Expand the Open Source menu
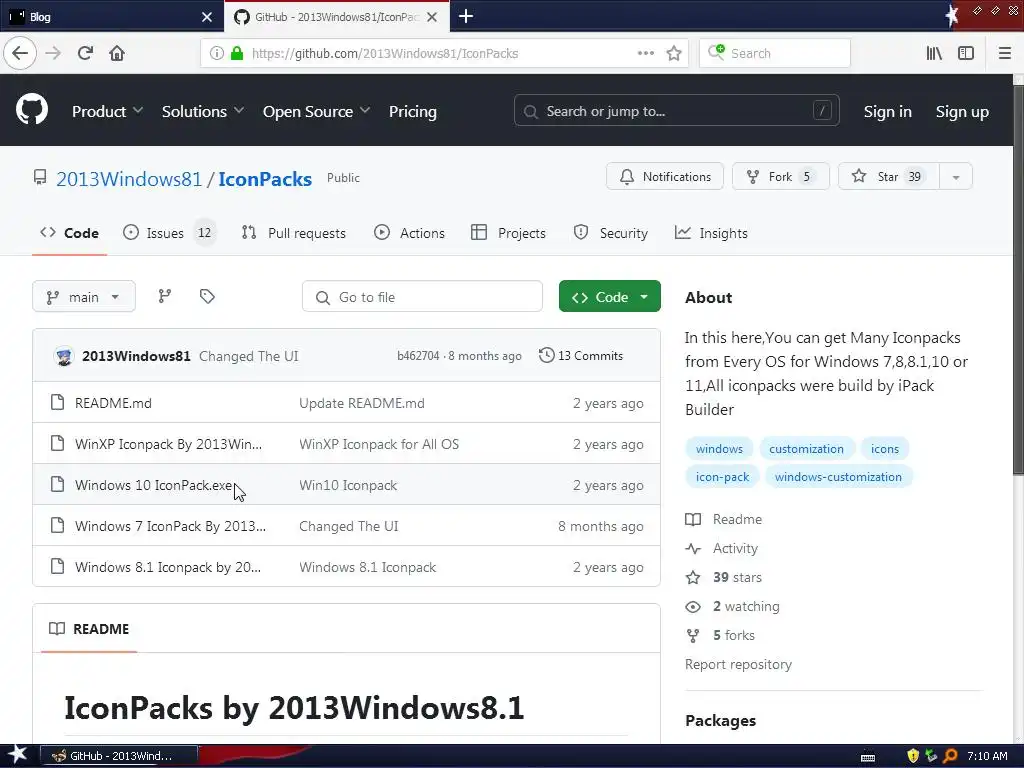1024x768 pixels. point(316,111)
